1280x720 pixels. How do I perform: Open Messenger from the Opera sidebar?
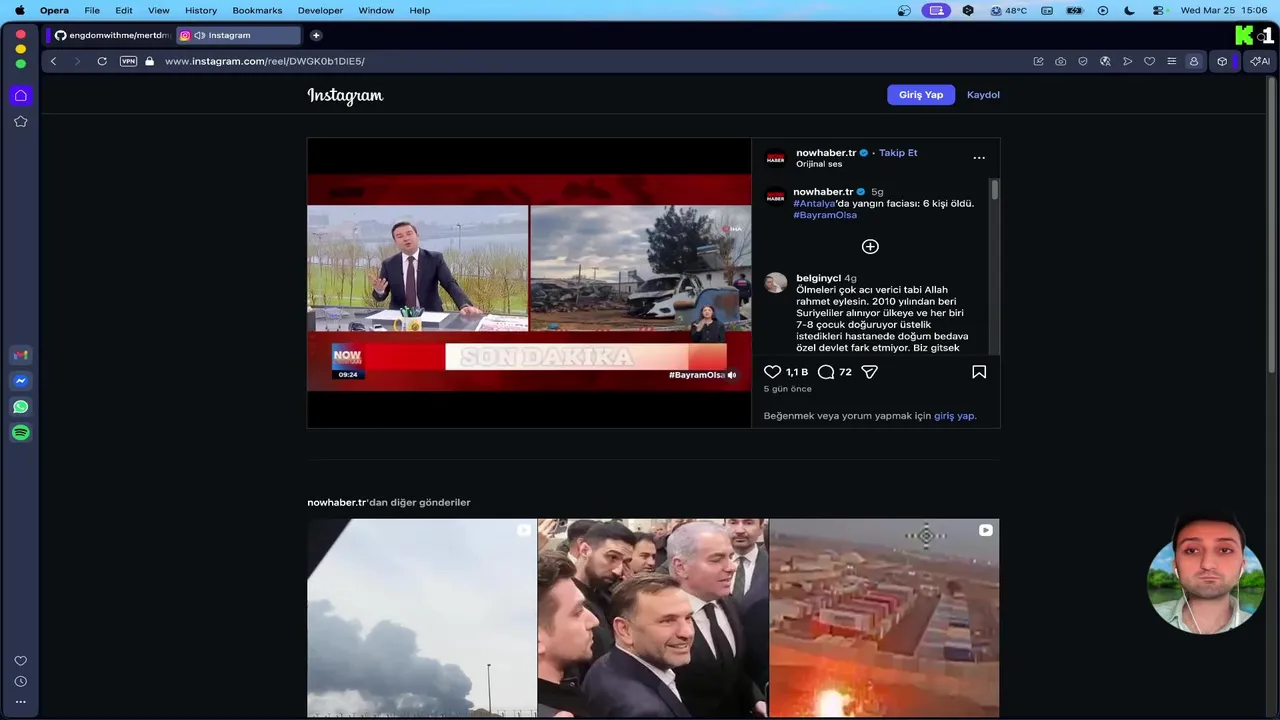pyautogui.click(x=20, y=381)
